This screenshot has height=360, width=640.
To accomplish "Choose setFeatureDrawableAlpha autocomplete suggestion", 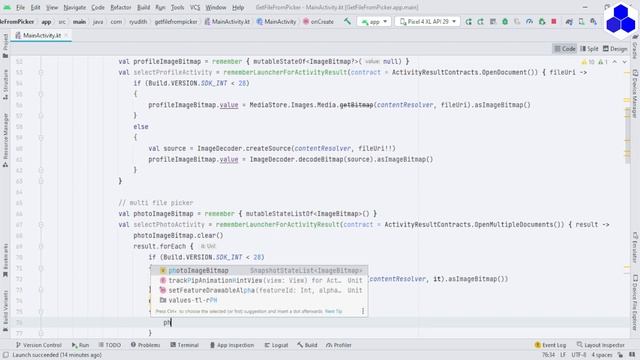I will [259, 290].
